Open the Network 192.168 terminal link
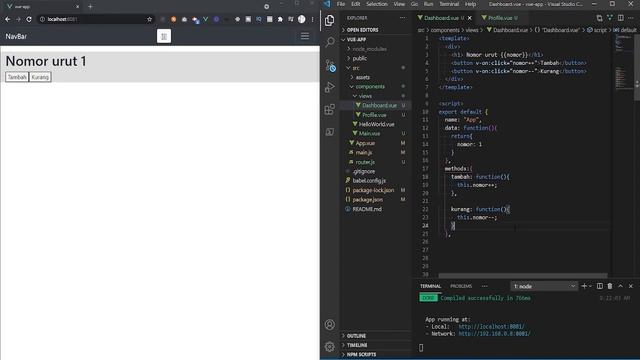The image size is (640, 360). tap(494, 334)
